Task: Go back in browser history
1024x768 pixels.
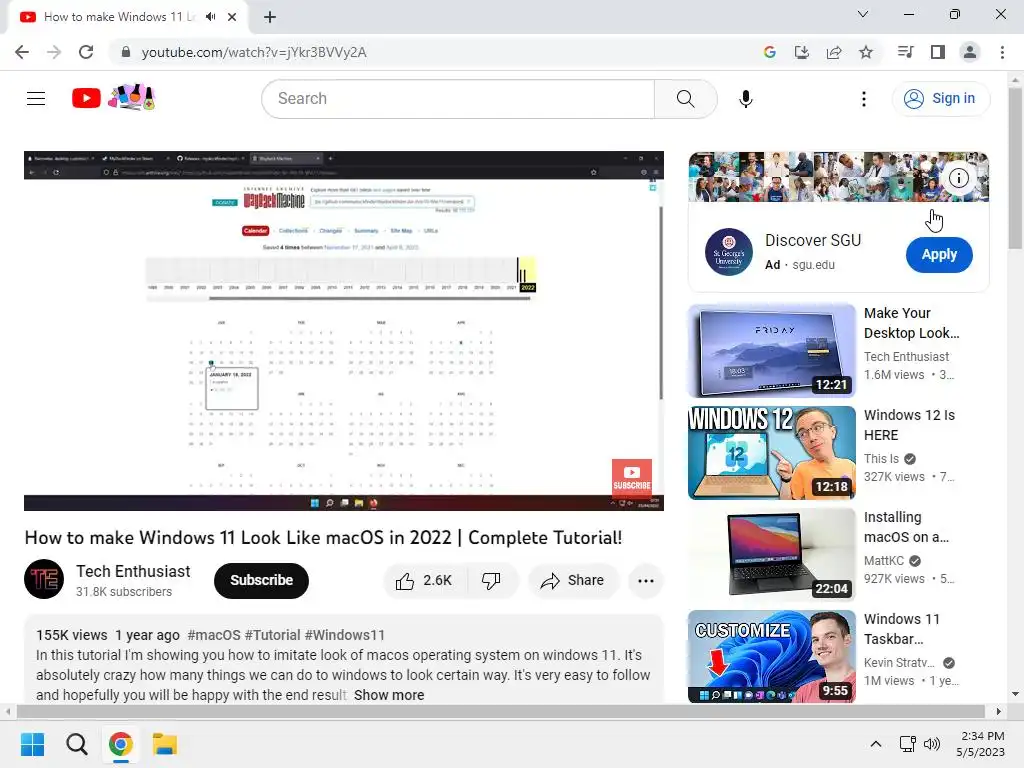Action: (x=22, y=52)
